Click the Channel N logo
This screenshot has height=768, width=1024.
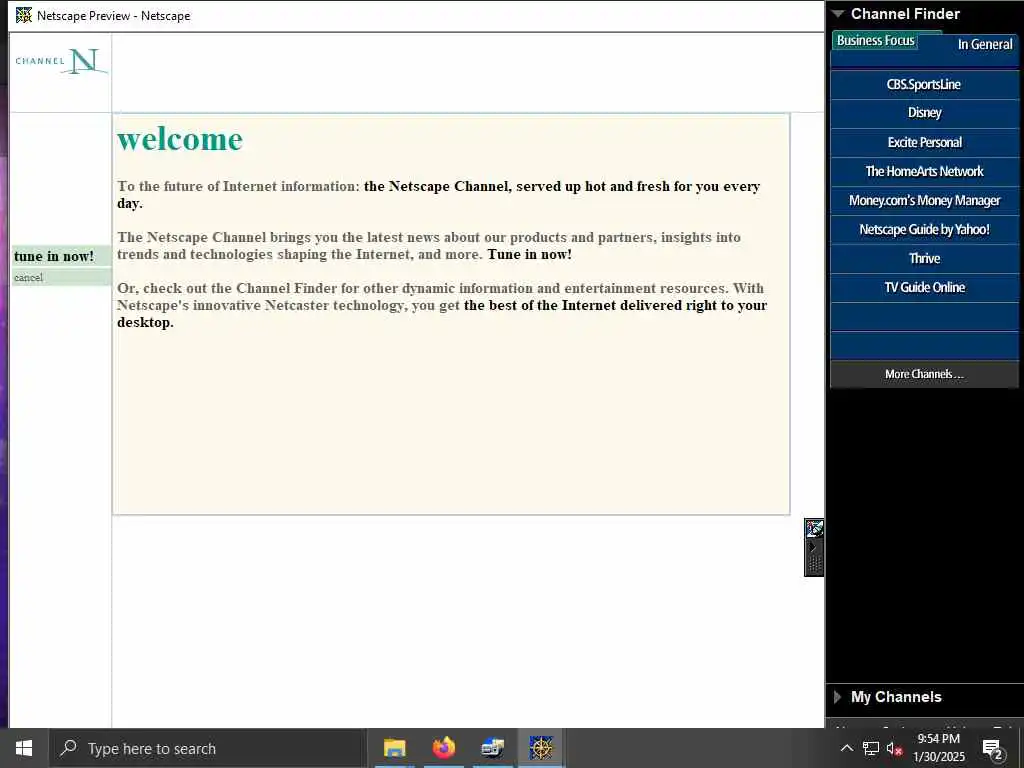tap(61, 61)
